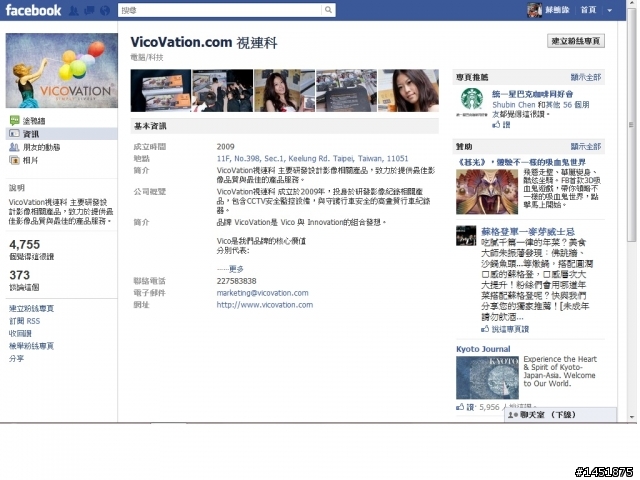Click the user profile avatar in header
The image size is (640, 480).
(x=534, y=10)
